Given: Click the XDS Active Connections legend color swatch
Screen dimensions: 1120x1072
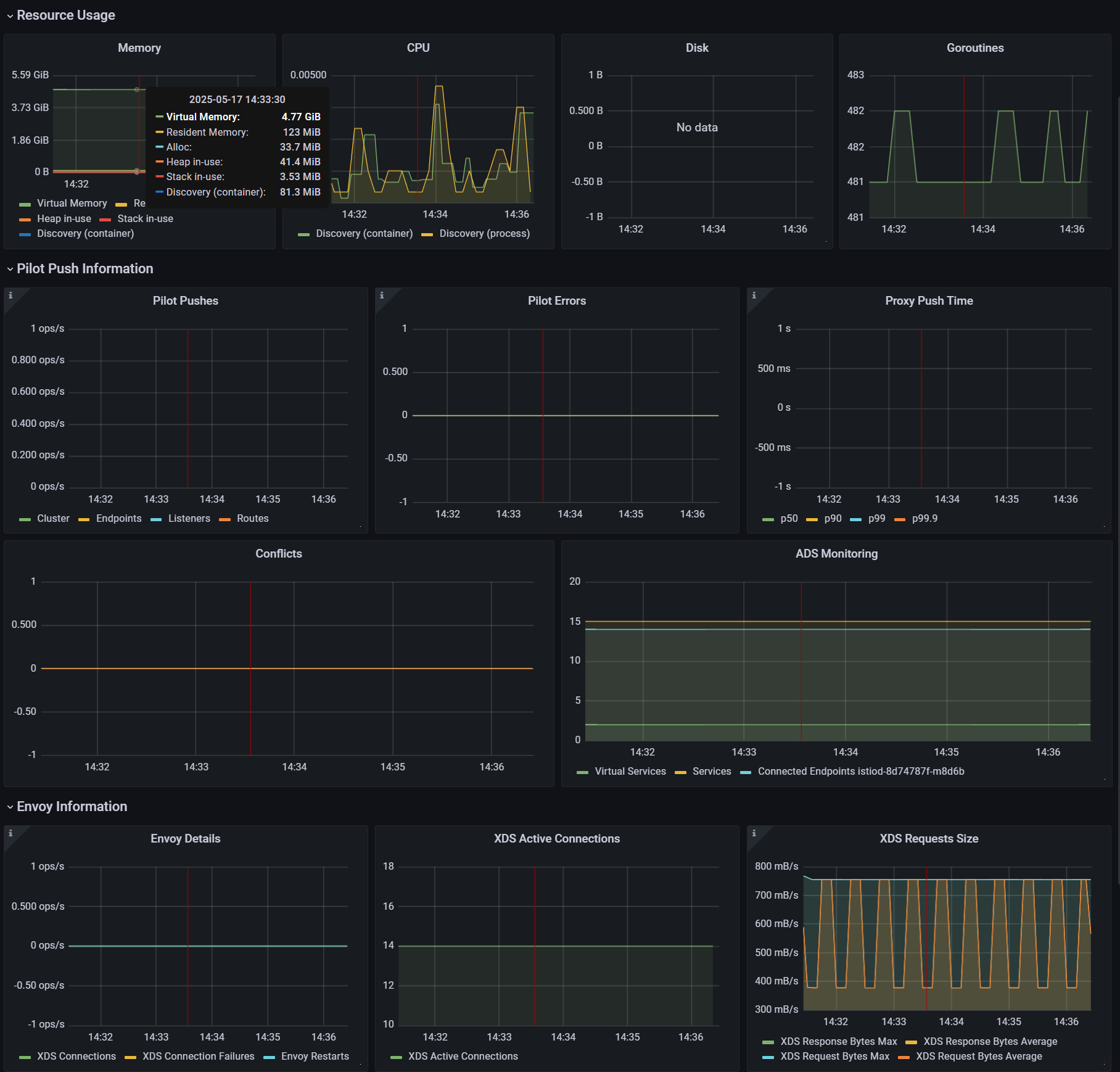Looking at the screenshot, I should pos(396,1057).
